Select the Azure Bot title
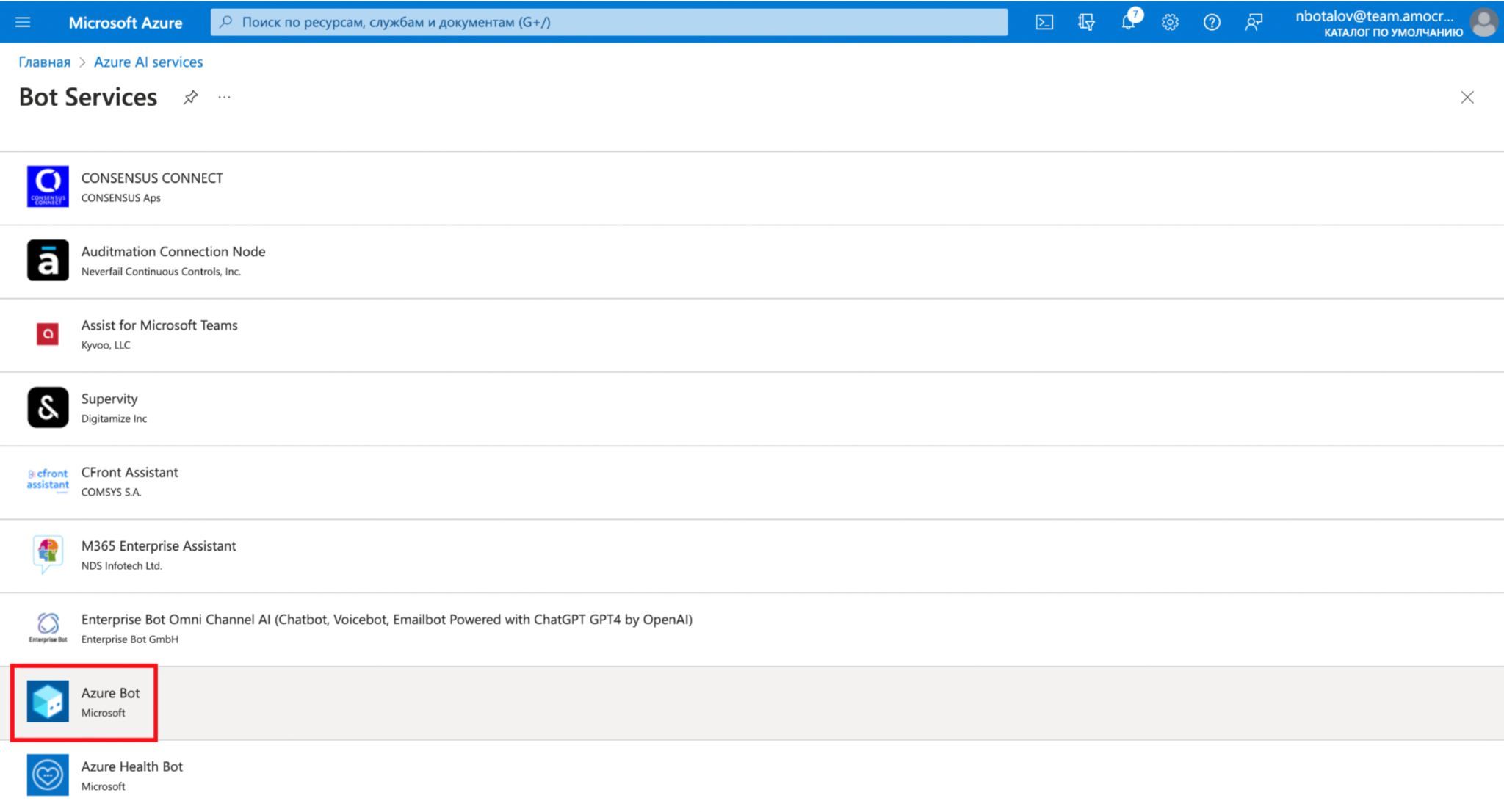 click(x=110, y=692)
